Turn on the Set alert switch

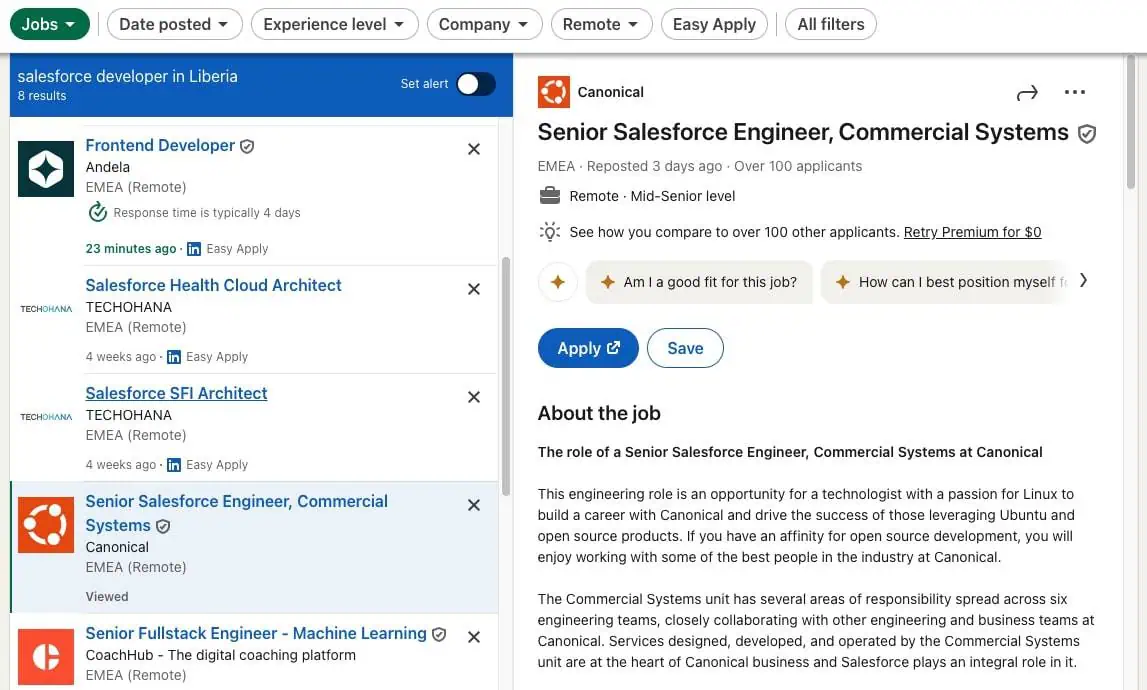click(x=476, y=84)
